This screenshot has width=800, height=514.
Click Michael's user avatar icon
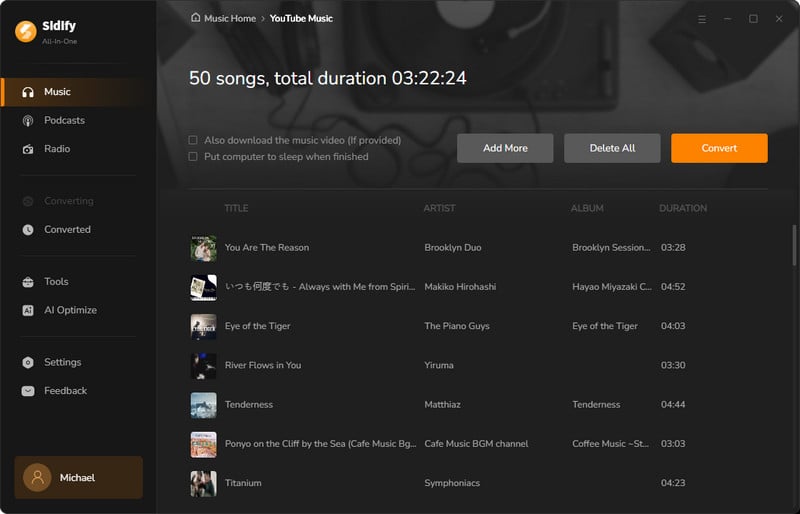click(37, 477)
